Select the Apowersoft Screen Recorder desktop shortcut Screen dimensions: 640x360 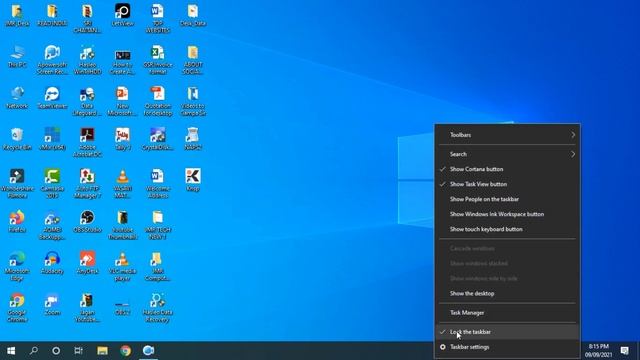pyautogui.click(x=52, y=60)
